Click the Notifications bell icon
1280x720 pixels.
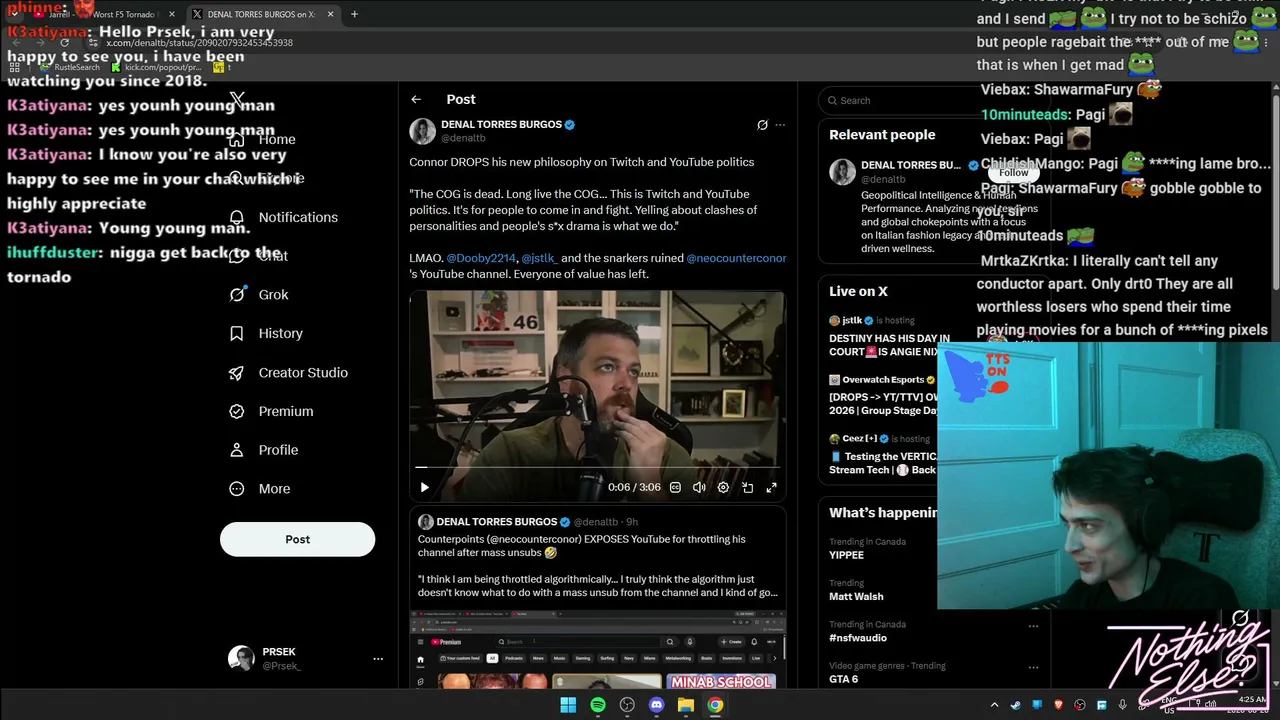(237, 217)
